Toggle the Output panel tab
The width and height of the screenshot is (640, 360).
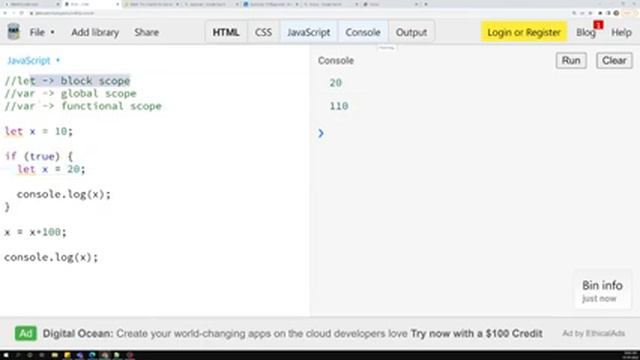tap(411, 32)
